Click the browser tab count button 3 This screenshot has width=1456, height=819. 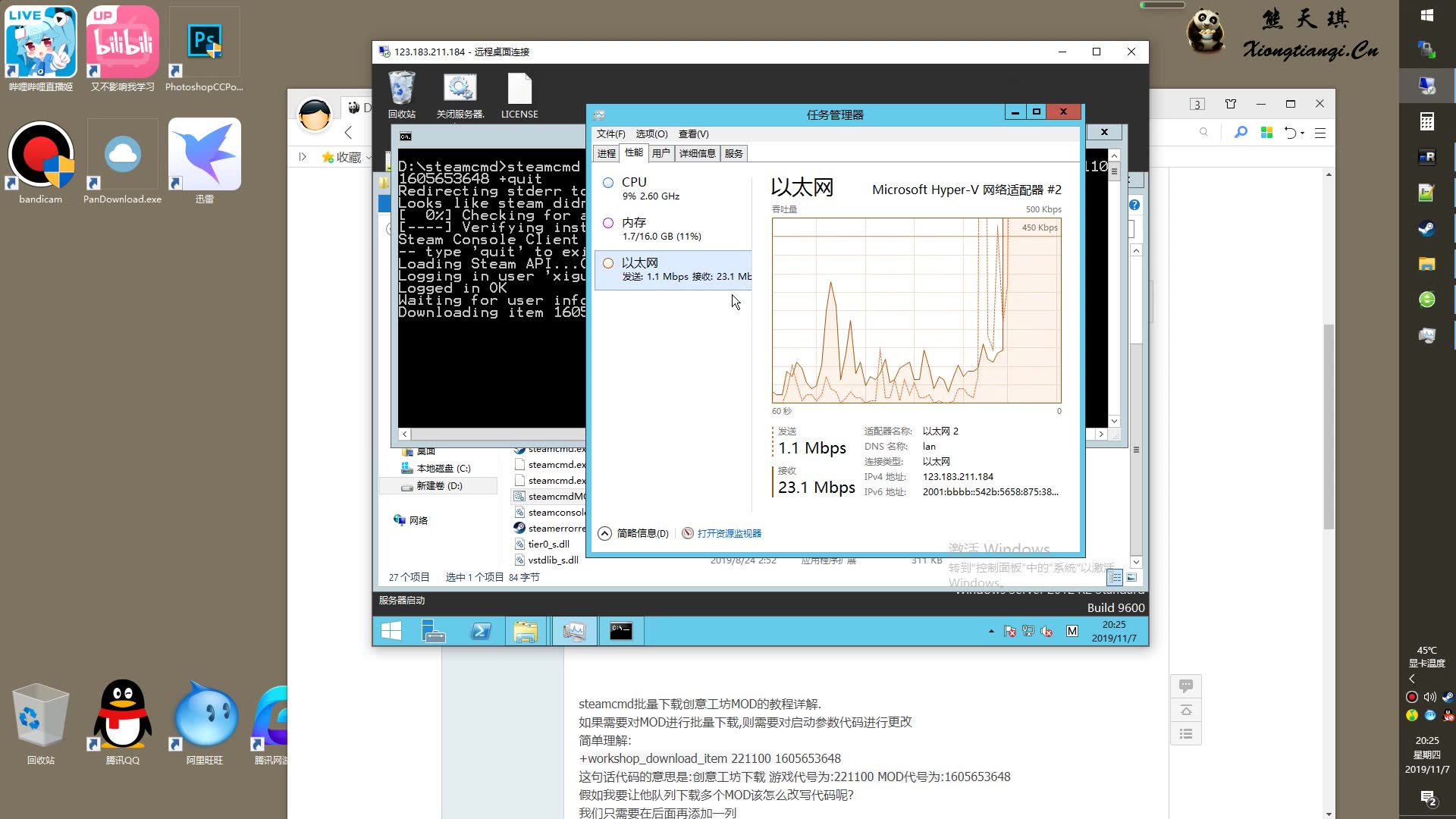1197,104
